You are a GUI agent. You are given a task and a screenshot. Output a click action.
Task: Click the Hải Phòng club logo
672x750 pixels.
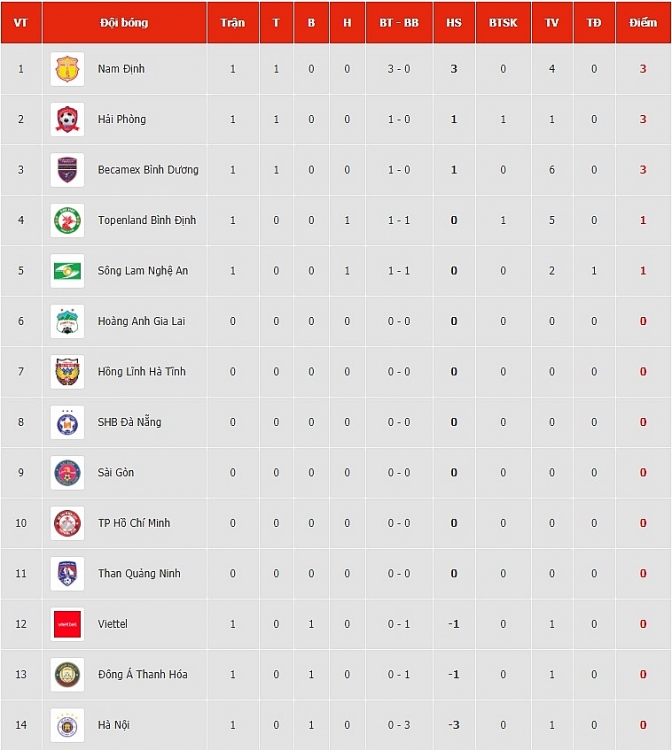(x=67, y=120)
